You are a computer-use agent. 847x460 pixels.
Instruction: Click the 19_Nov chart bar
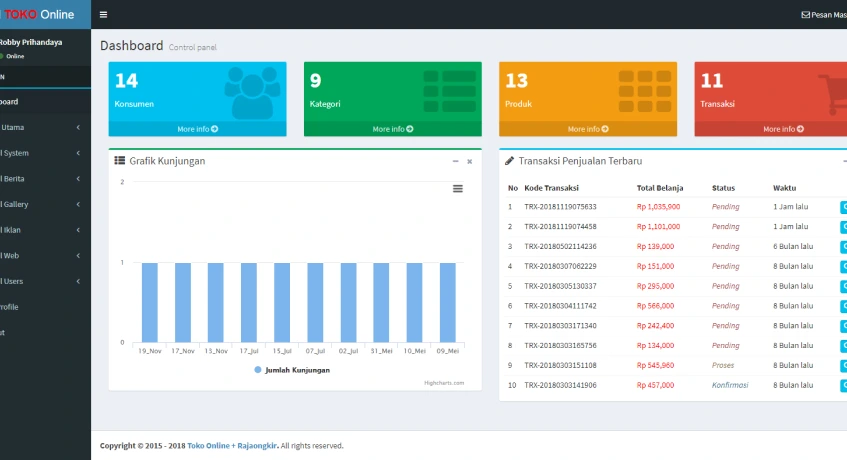point(150,302)
